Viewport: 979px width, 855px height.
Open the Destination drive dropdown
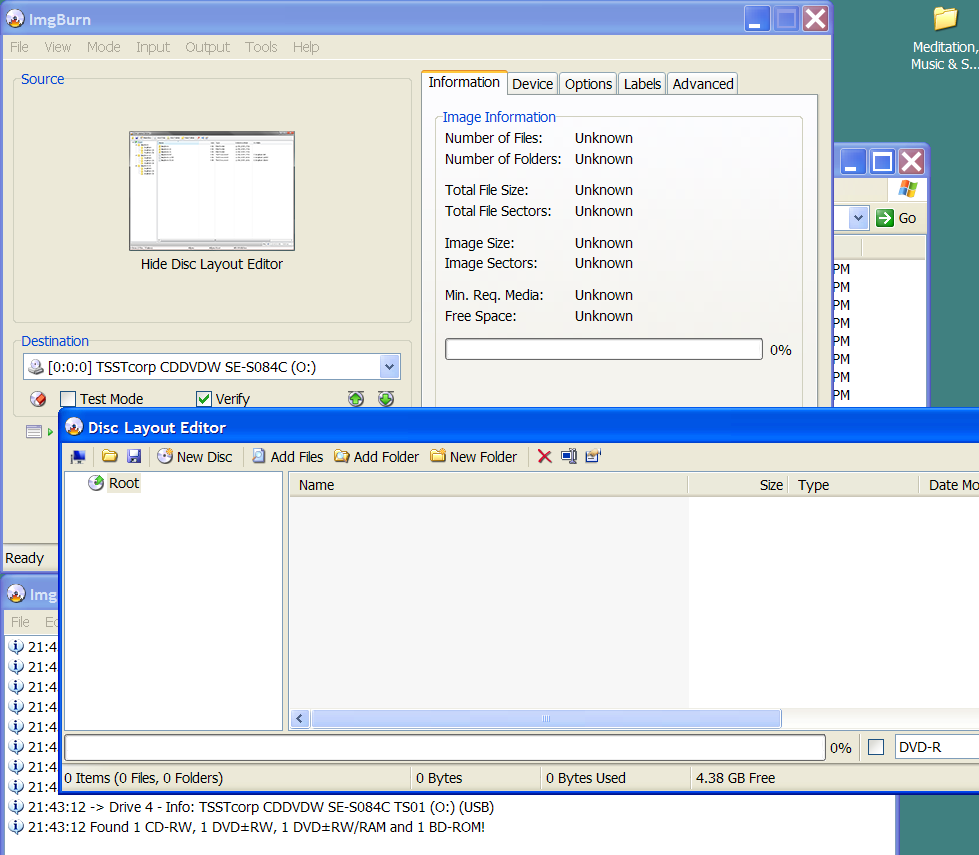(390, 367)
